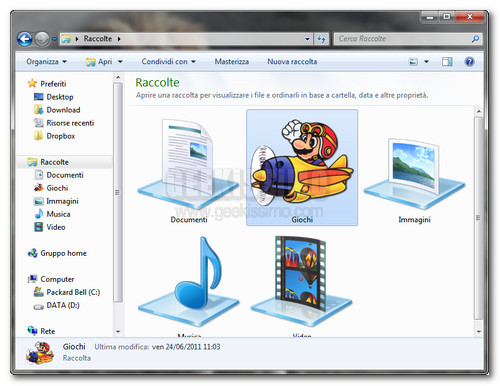Open recent pages dropdown beside navigation arrows
Screen dimensions: 500x386
[55, 39]
